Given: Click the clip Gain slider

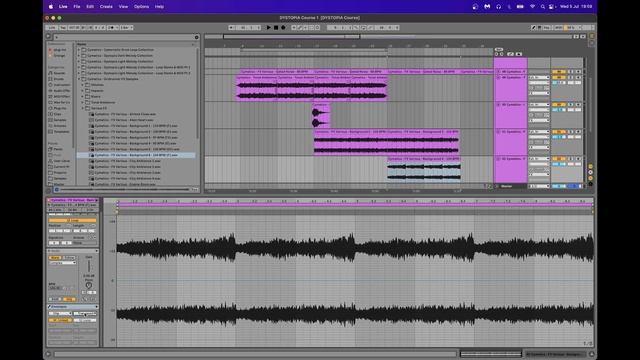Looking at the screenshot, I should point(89,267).
